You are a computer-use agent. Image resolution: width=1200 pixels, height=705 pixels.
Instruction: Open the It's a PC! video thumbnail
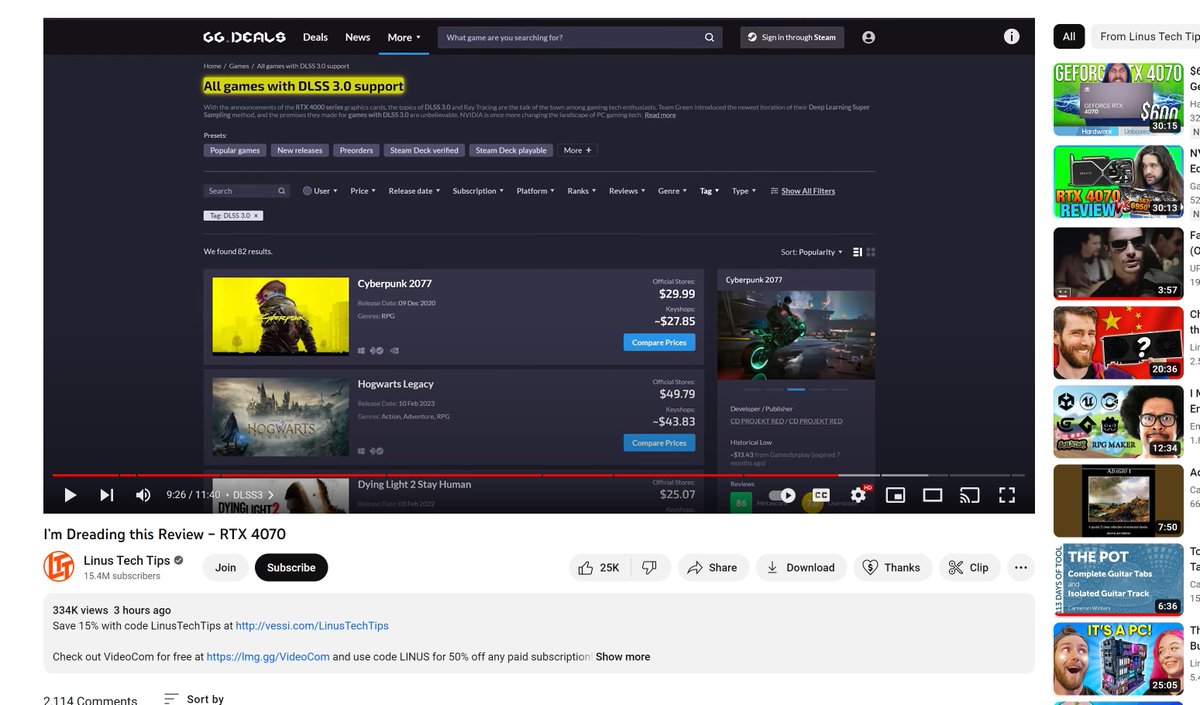coord(1118,659)
